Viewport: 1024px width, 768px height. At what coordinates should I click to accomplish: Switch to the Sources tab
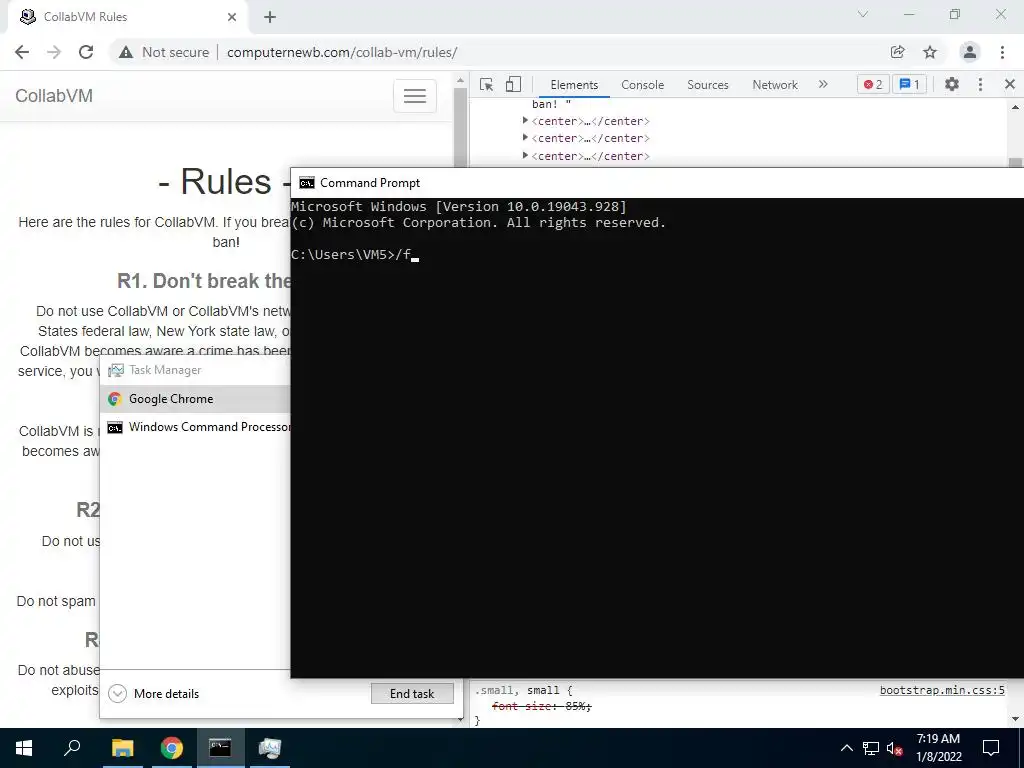pos(707,85)
